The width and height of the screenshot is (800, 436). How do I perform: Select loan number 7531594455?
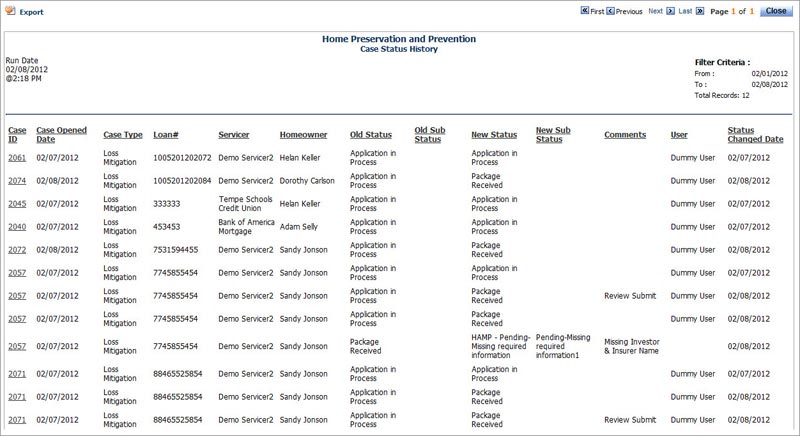[176, 249]
